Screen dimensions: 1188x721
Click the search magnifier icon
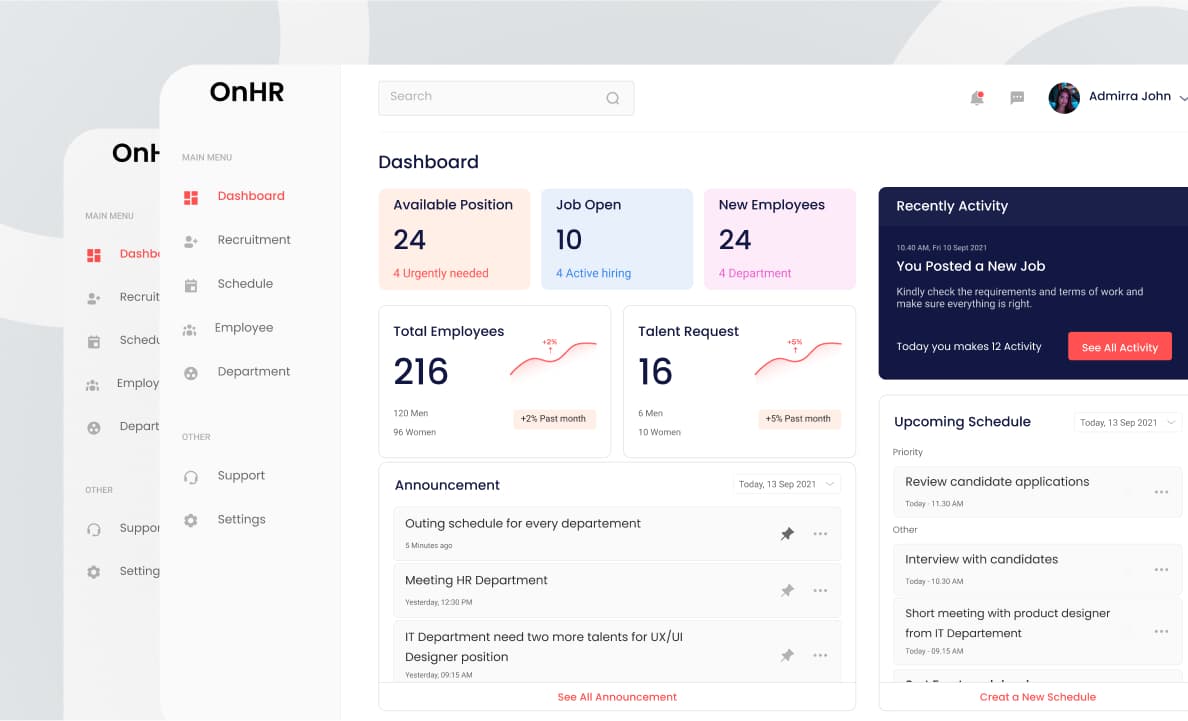pos(613,98)
